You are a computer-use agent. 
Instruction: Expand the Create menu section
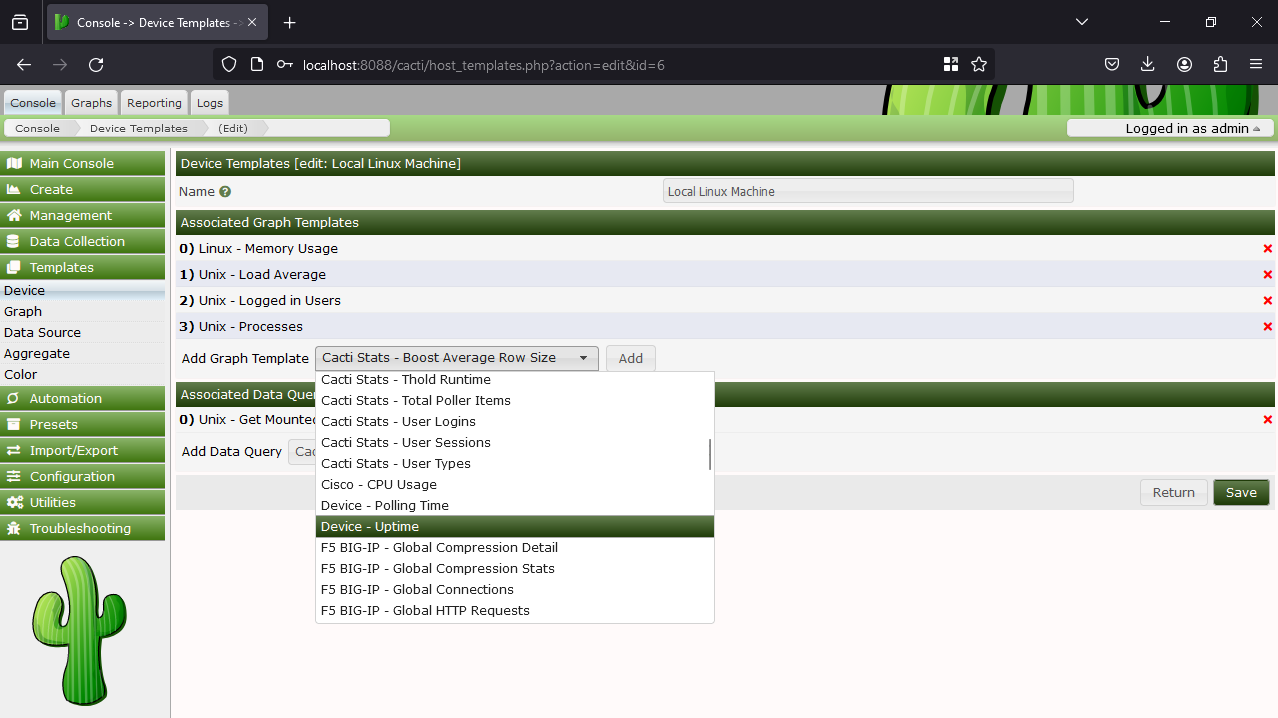(x=83, y=189)
